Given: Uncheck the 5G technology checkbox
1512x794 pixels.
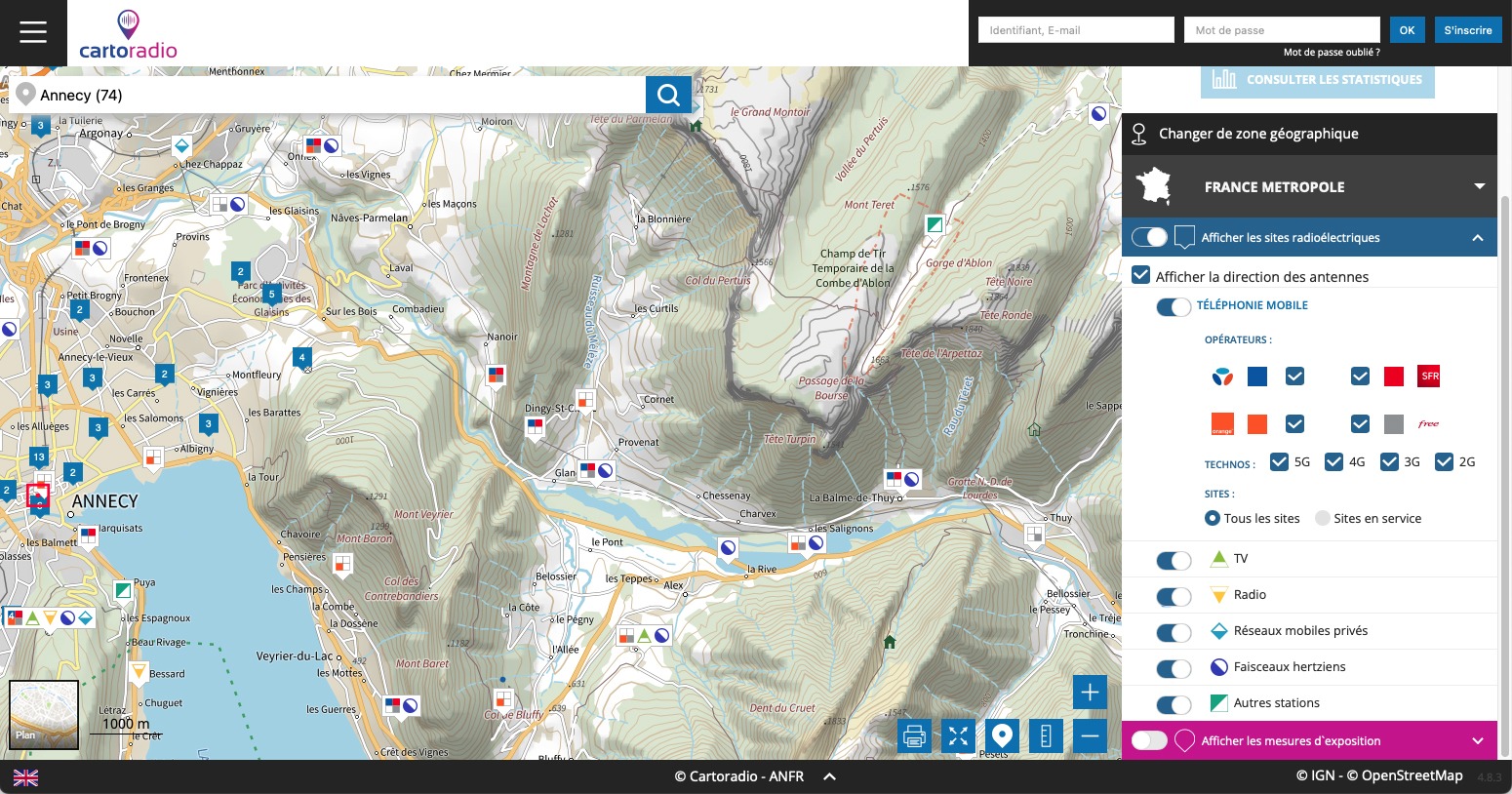Looking at the screenshot, I should click(x=1279, y=462).
